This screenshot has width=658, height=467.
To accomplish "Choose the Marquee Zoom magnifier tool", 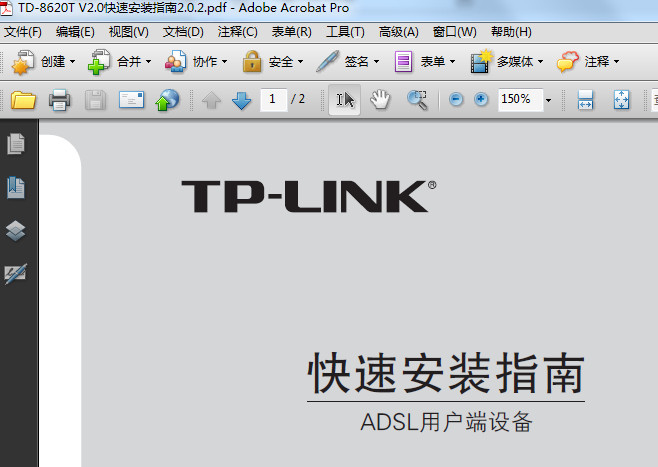I will click(x=417, y=100).
